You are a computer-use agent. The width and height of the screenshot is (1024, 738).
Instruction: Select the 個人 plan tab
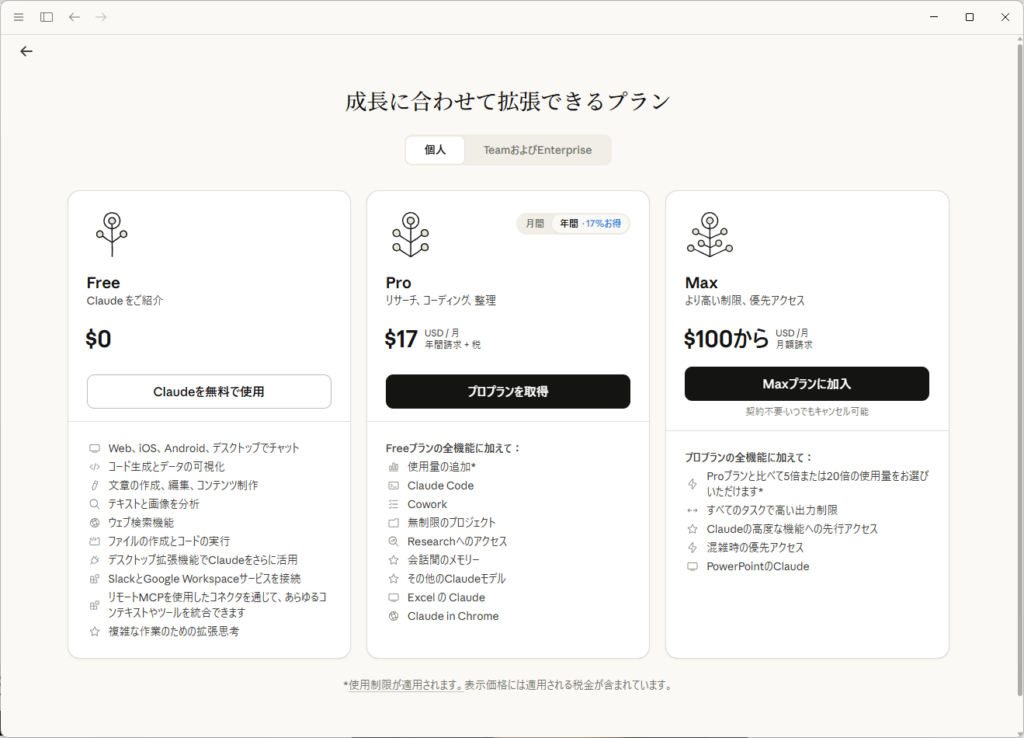pyautogui.click(x=435, y=150)
